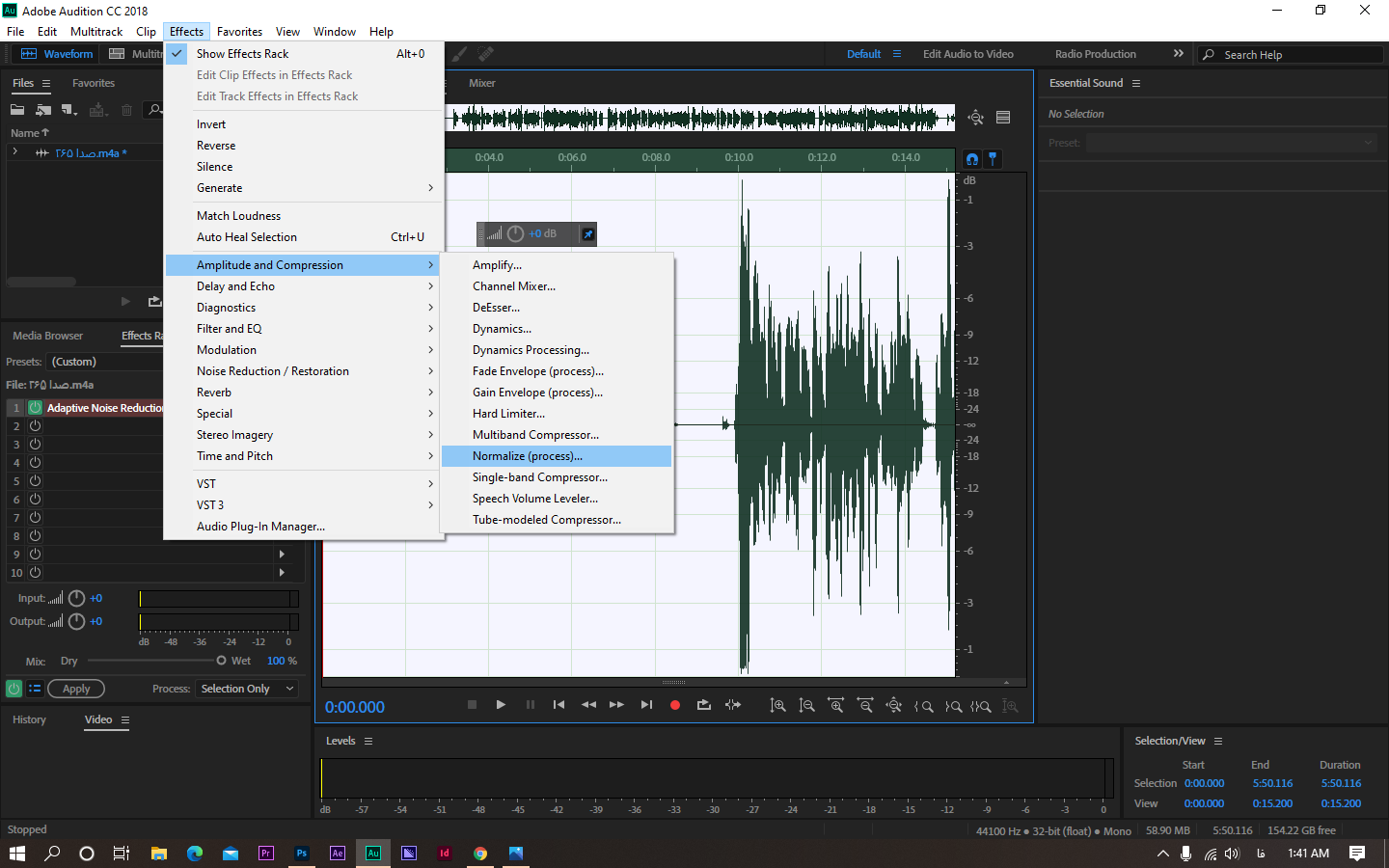Expand workspace overflow chevrons
1389x868 pixels.
1178,54
